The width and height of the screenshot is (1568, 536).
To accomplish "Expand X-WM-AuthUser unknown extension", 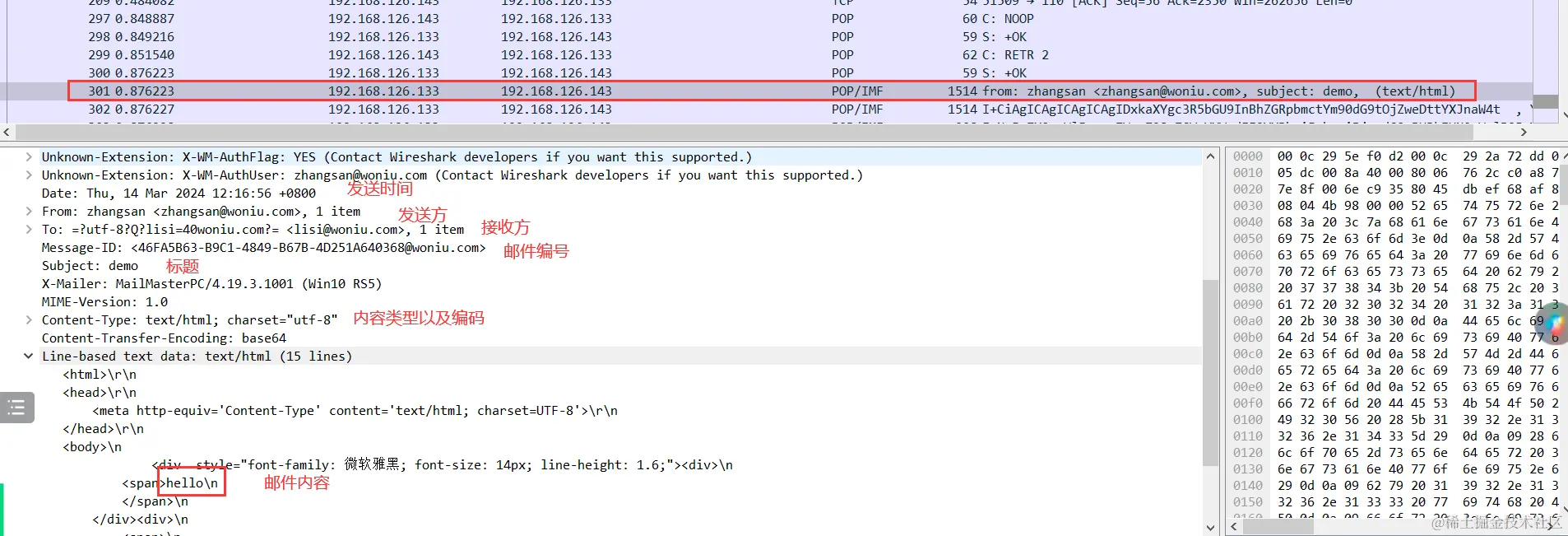I will coord(29,175).
